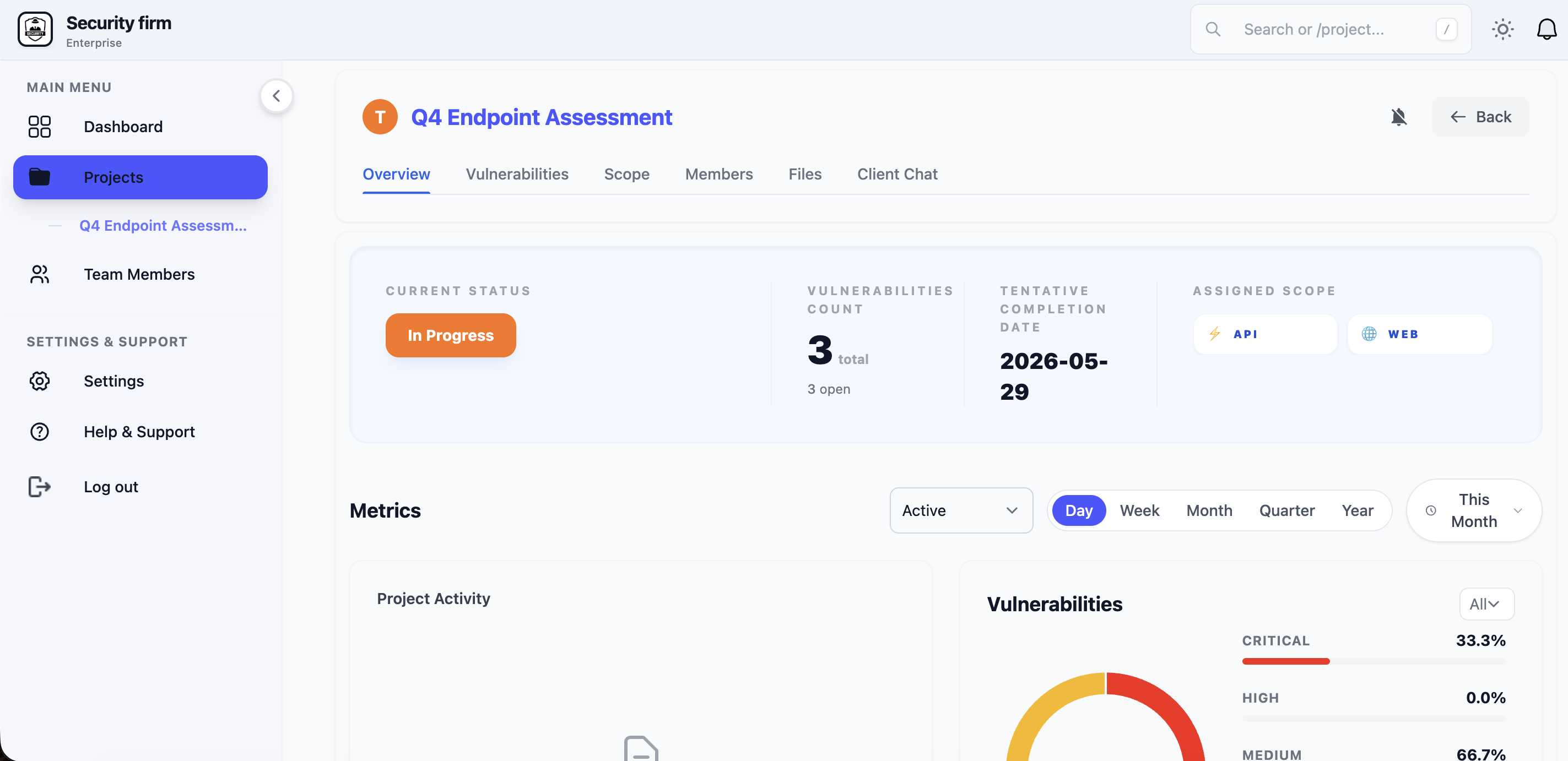
Task: Open the Dashboard menu item
Action: coord(140,127)
